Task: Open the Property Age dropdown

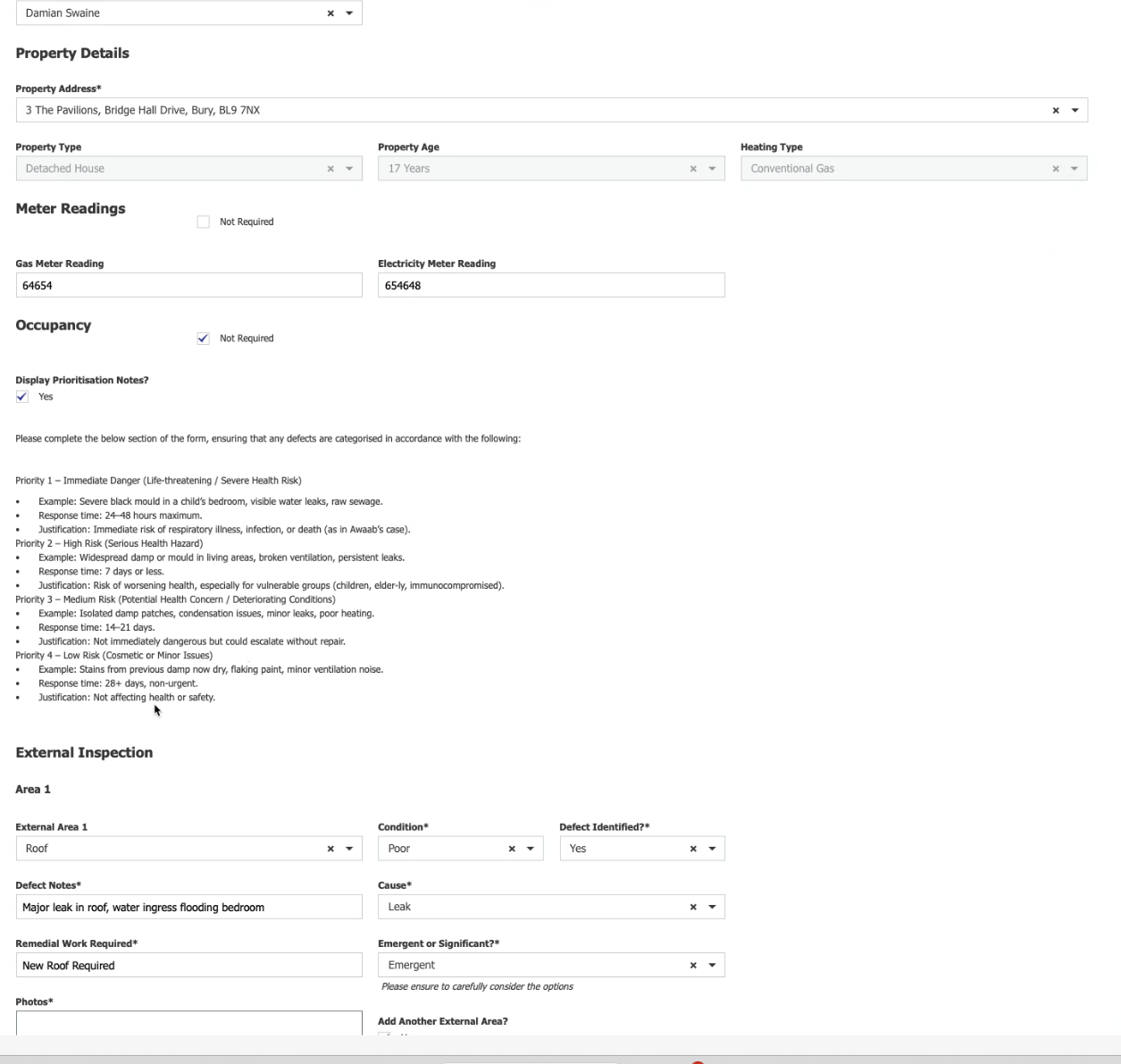Action: coord(712,168)
